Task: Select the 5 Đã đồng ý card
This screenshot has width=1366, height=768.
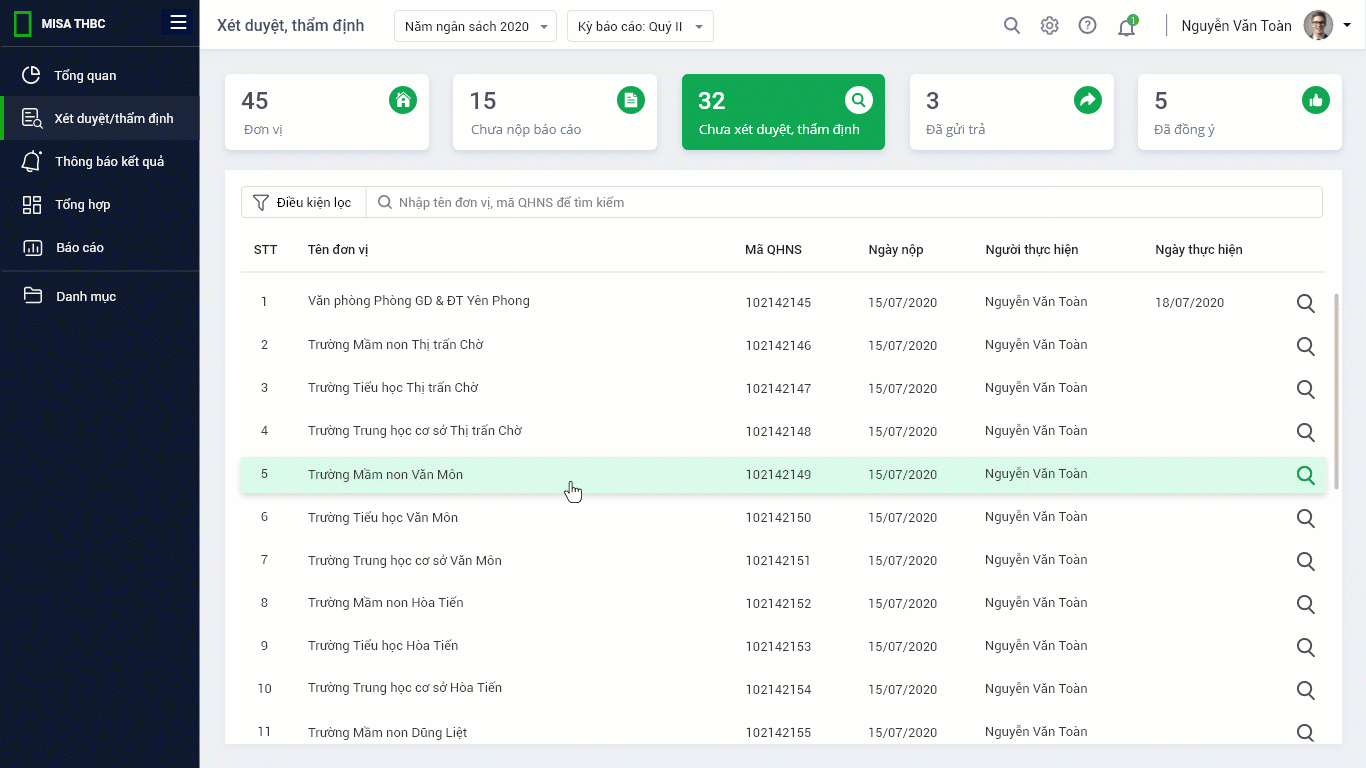Action: 1240,112
